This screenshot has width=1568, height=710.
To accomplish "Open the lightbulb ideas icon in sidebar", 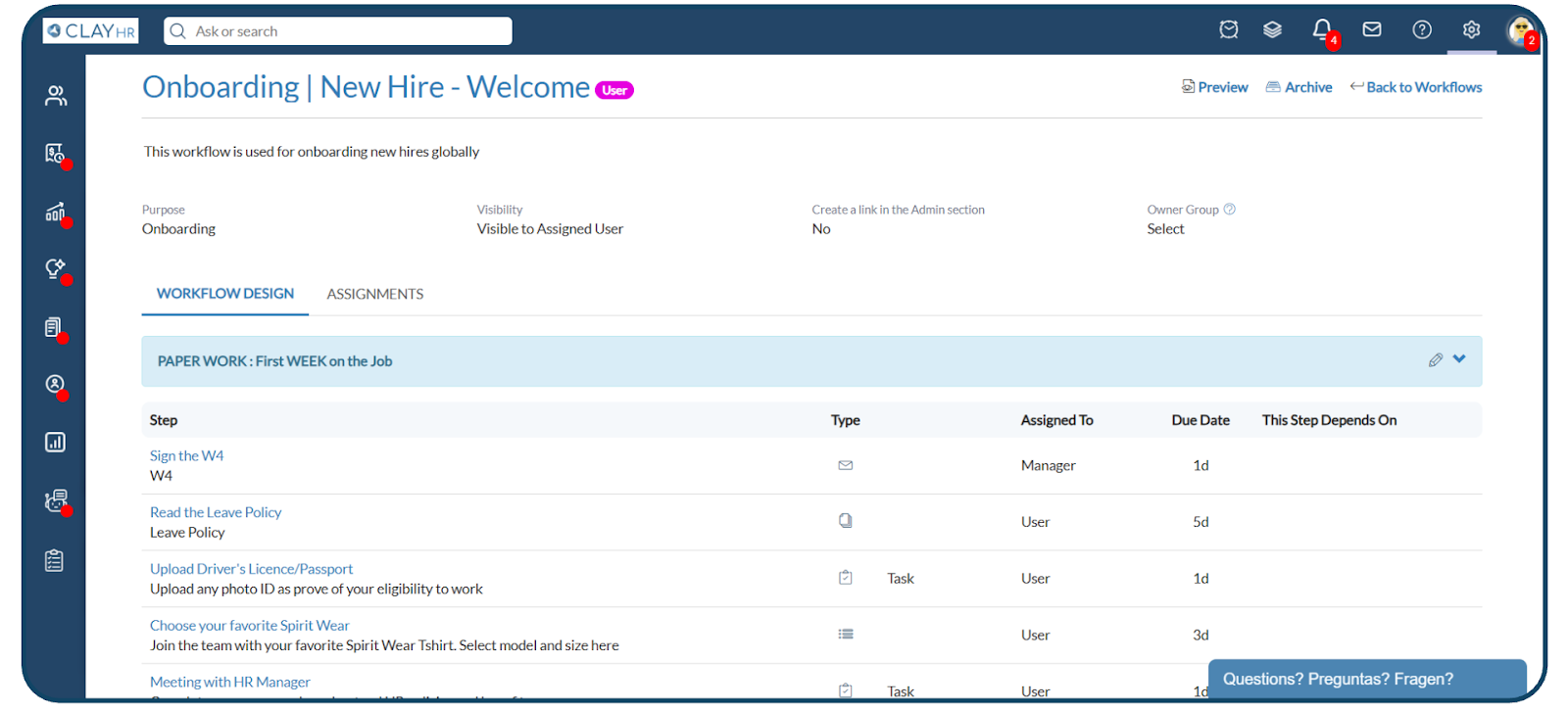I will pos(56,269).
